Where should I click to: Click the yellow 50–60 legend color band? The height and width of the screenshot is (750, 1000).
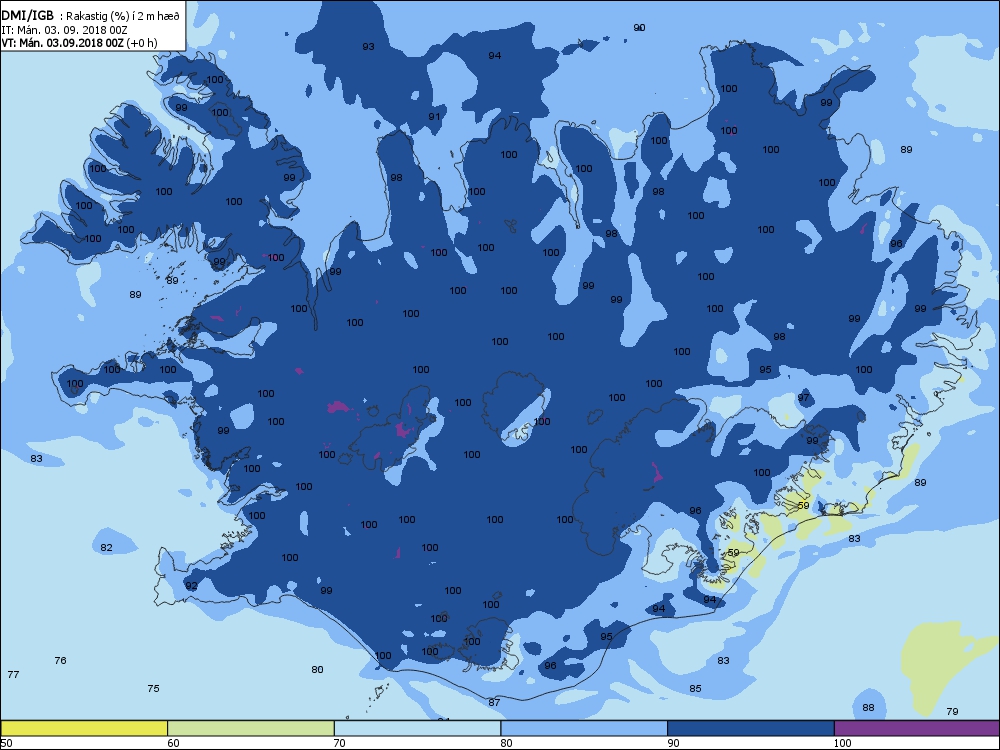pos(84,728)
